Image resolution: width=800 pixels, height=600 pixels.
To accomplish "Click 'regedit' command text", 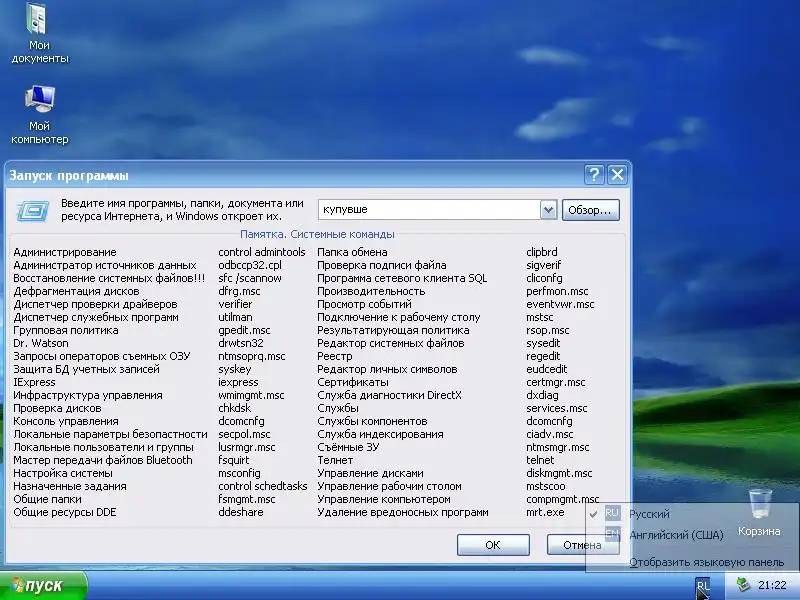I will [x=543, y=356].
